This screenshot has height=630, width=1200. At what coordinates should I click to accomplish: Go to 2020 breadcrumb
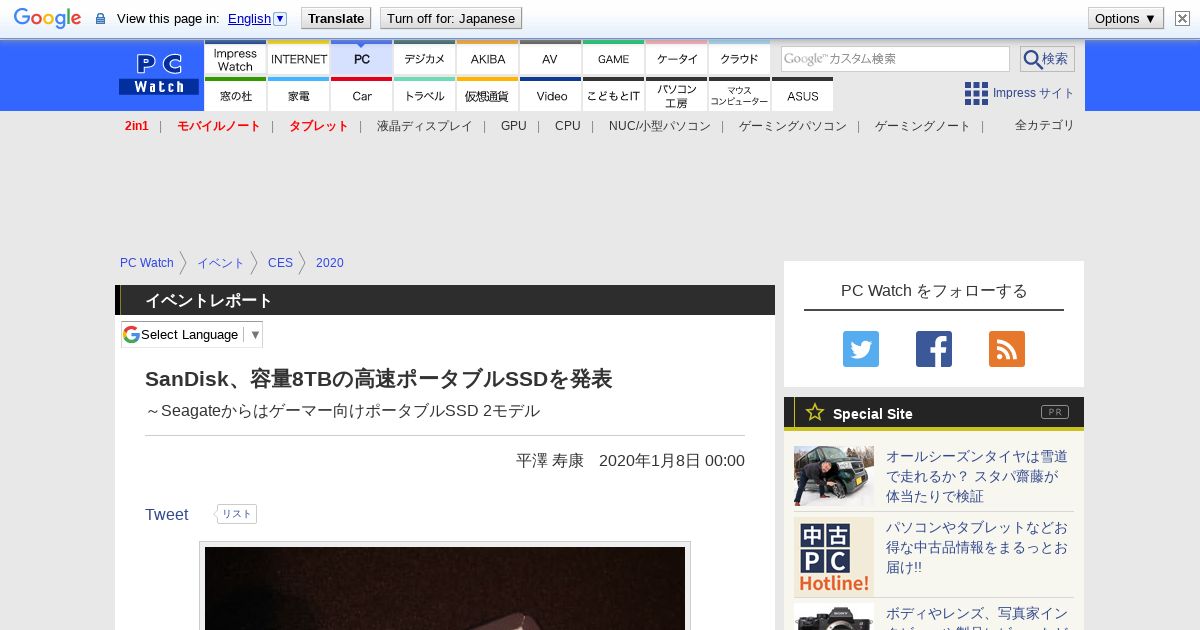point(329,263)
